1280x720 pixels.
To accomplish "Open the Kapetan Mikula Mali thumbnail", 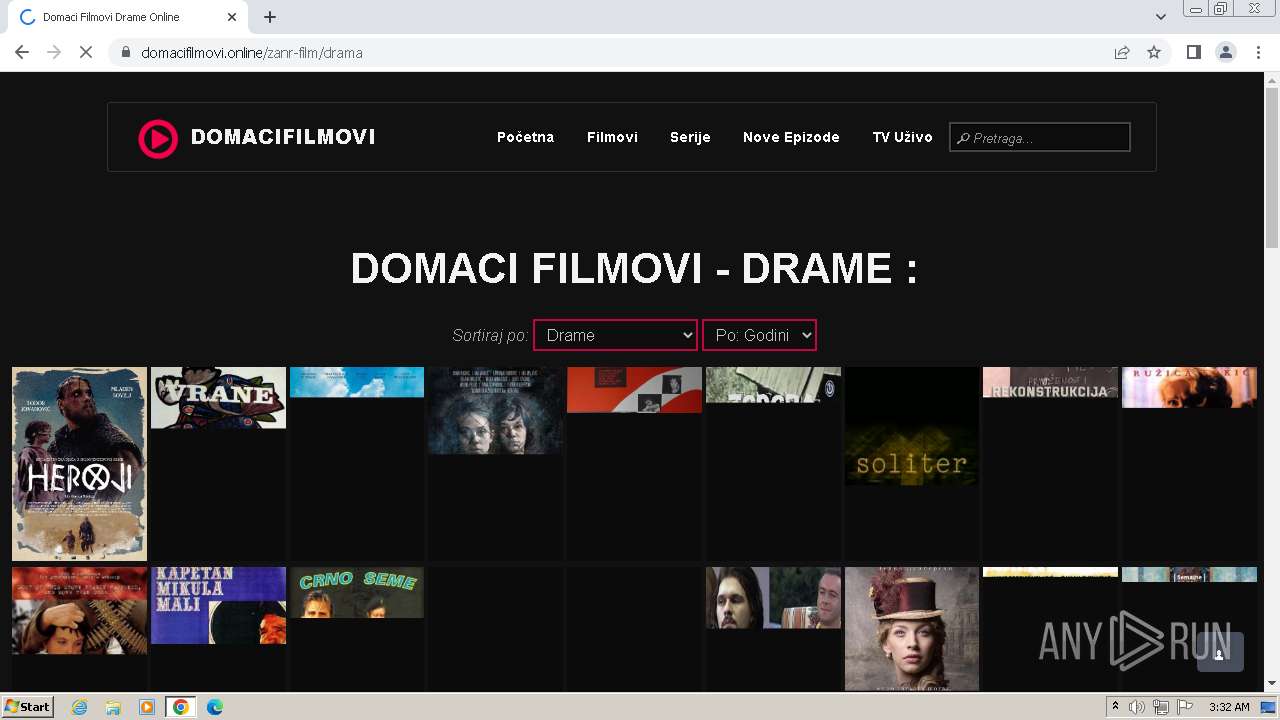I will coord(218,605).
